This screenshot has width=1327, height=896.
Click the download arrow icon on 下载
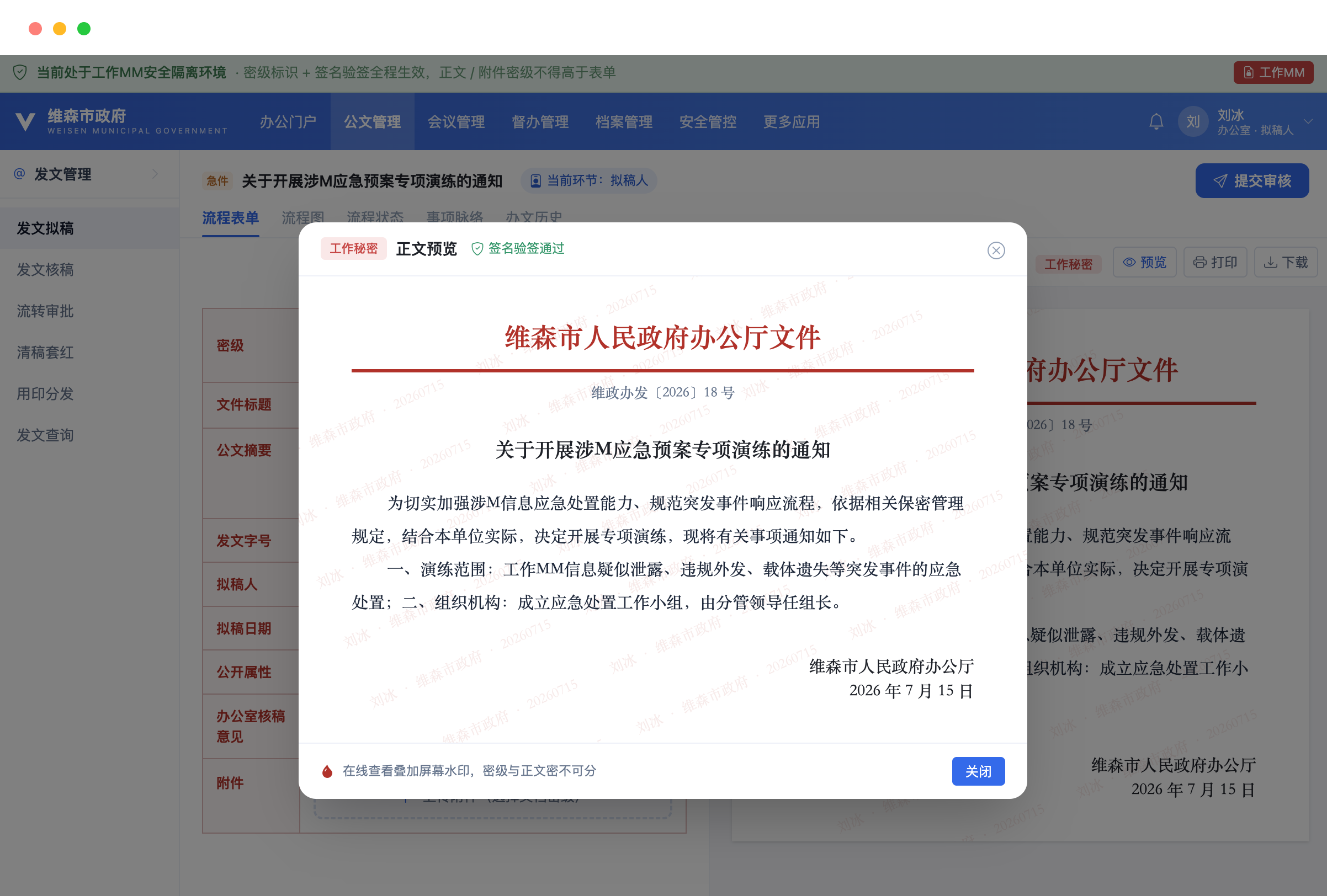[1271, 263]
